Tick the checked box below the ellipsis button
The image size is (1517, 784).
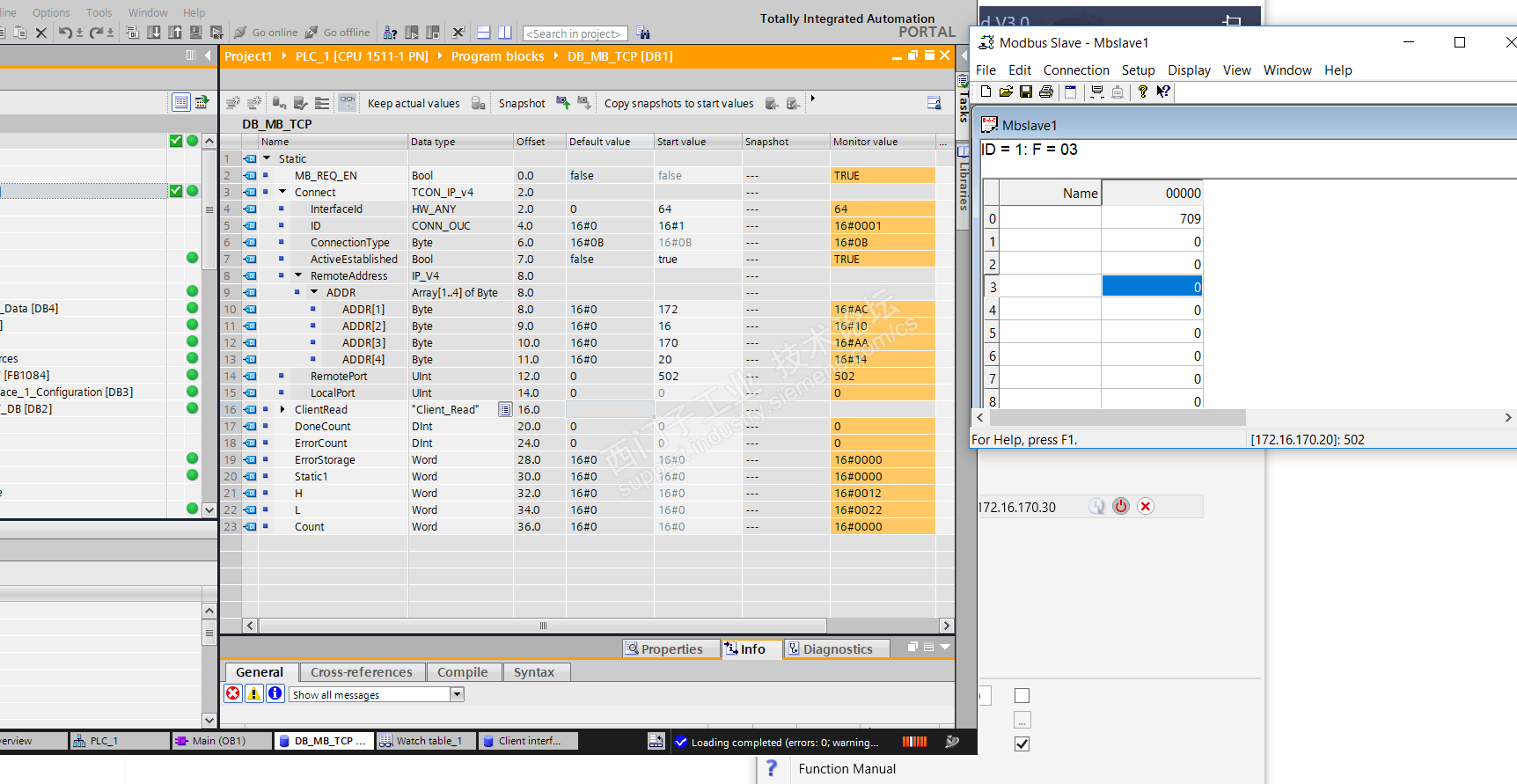coord(1022,744)
